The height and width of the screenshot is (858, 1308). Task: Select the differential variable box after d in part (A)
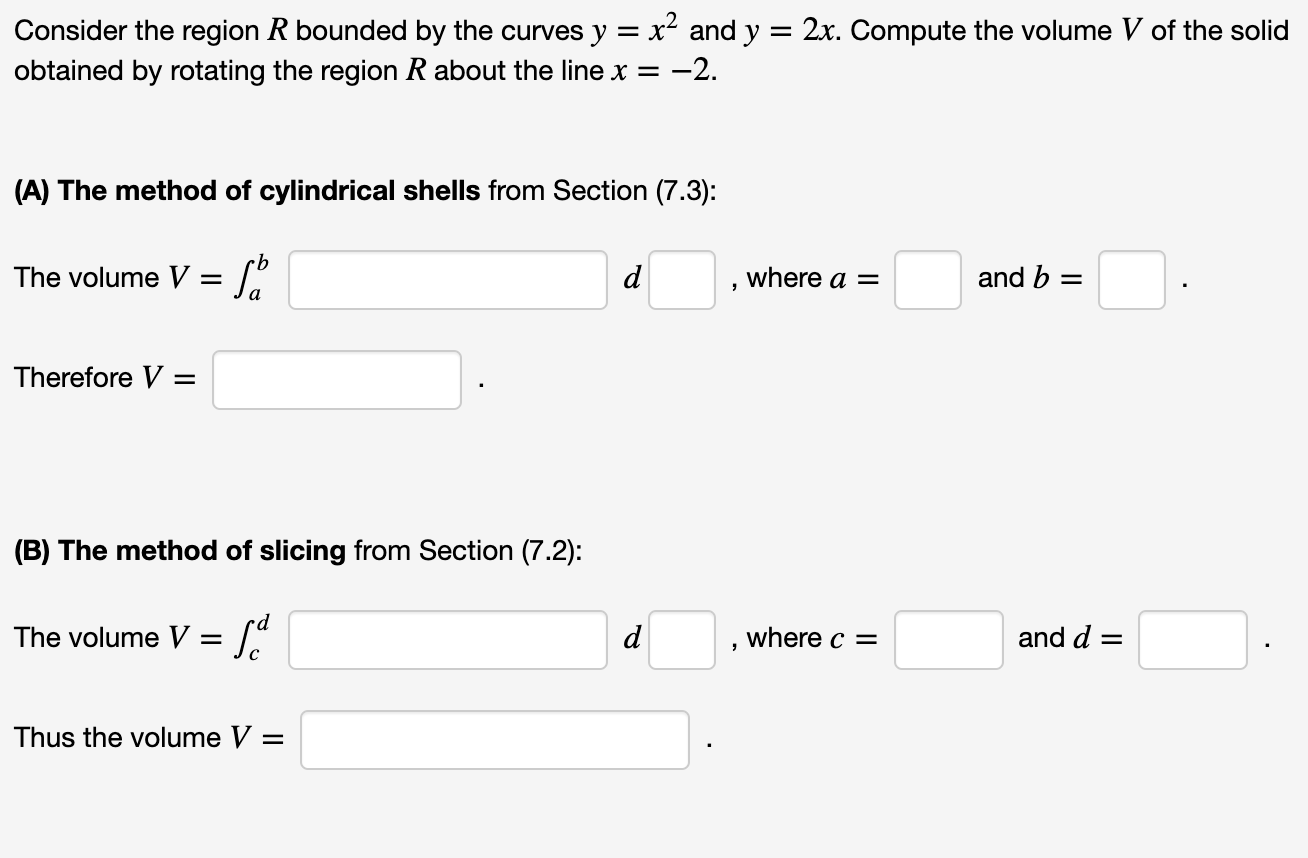[681, 279]
